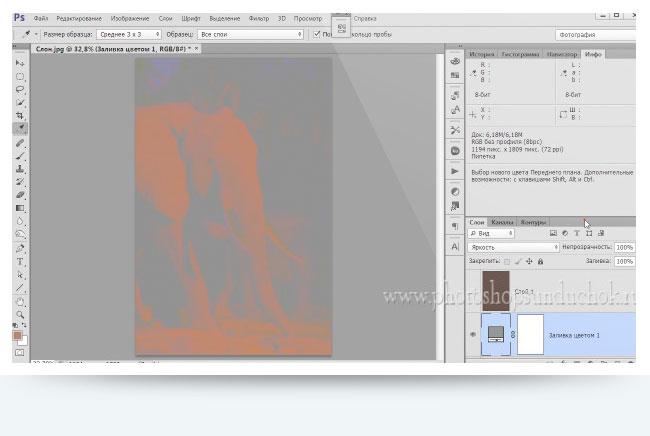The width and height of the screenshot is (650, 436).
Task: Select the Brush tool
Action: 20,156
